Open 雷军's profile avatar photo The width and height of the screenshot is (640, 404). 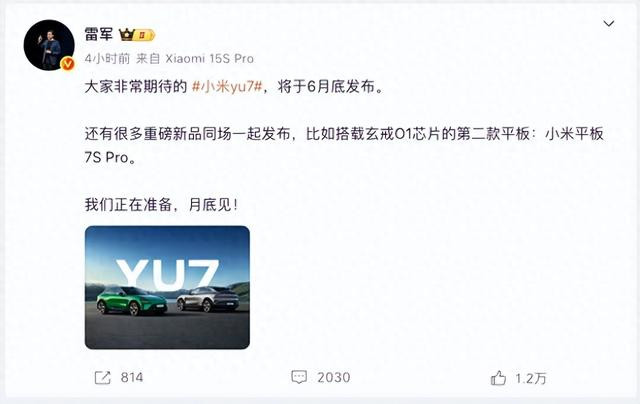click(49, 45)
